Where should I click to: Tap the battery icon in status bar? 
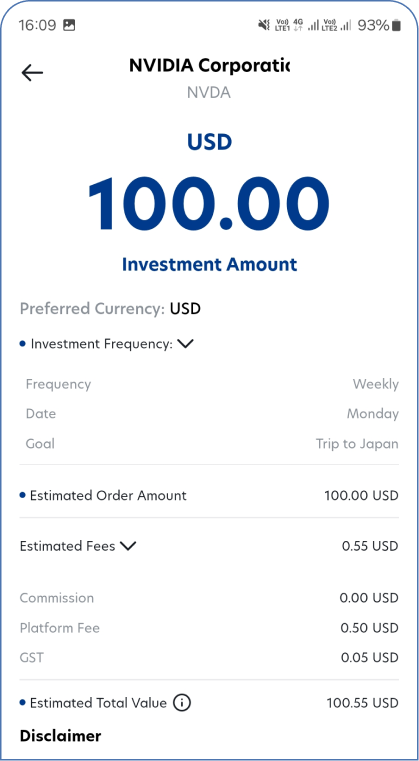(397, 25)
